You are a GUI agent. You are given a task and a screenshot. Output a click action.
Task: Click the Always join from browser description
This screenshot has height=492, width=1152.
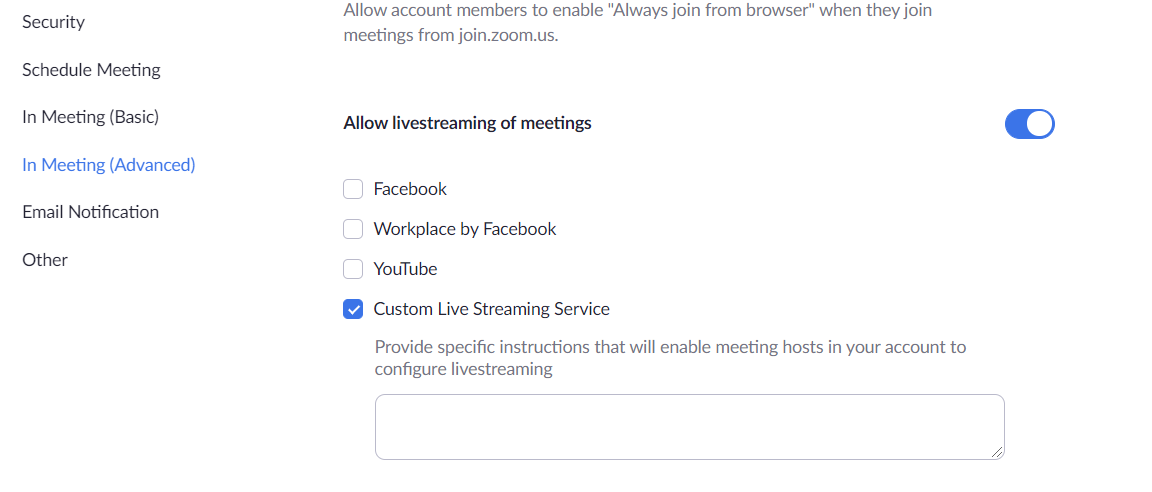pyautogui.click(x=638, y=23)
